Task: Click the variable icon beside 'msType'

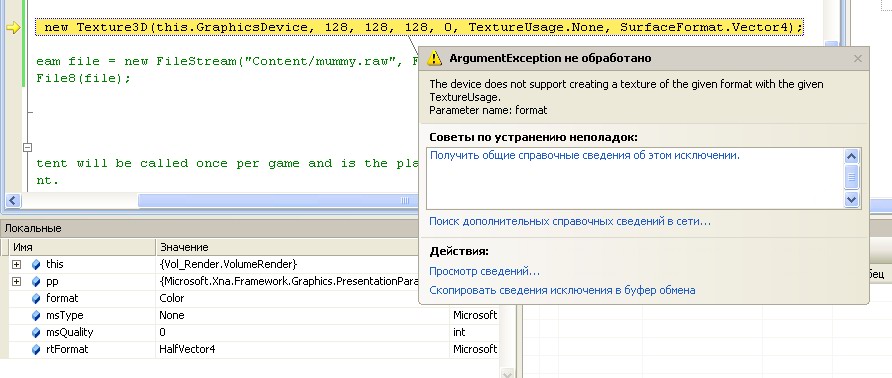Action: pos(36,315)
